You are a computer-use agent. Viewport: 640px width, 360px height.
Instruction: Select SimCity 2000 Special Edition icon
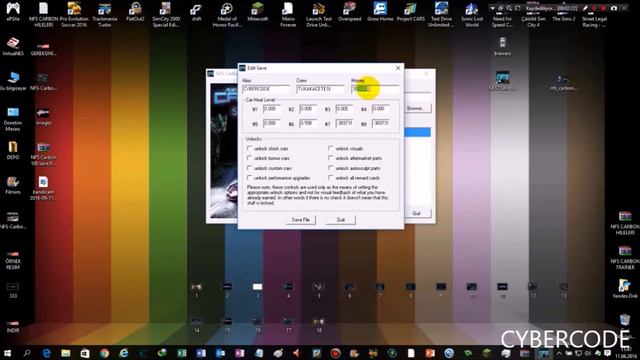pyautogui.click(x=166, y=14)
